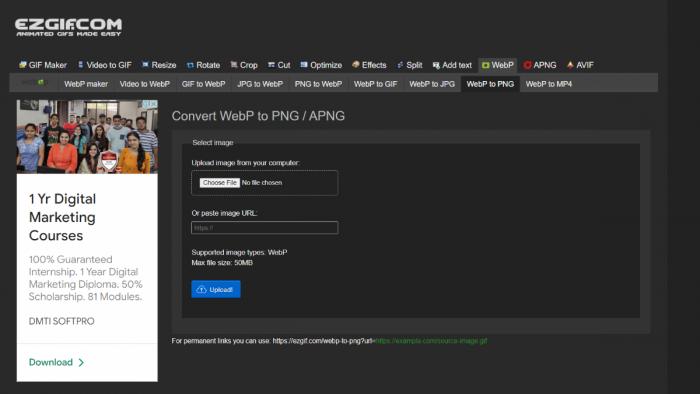
Task: Focus the paste image URL field
Action: (265, 228)
